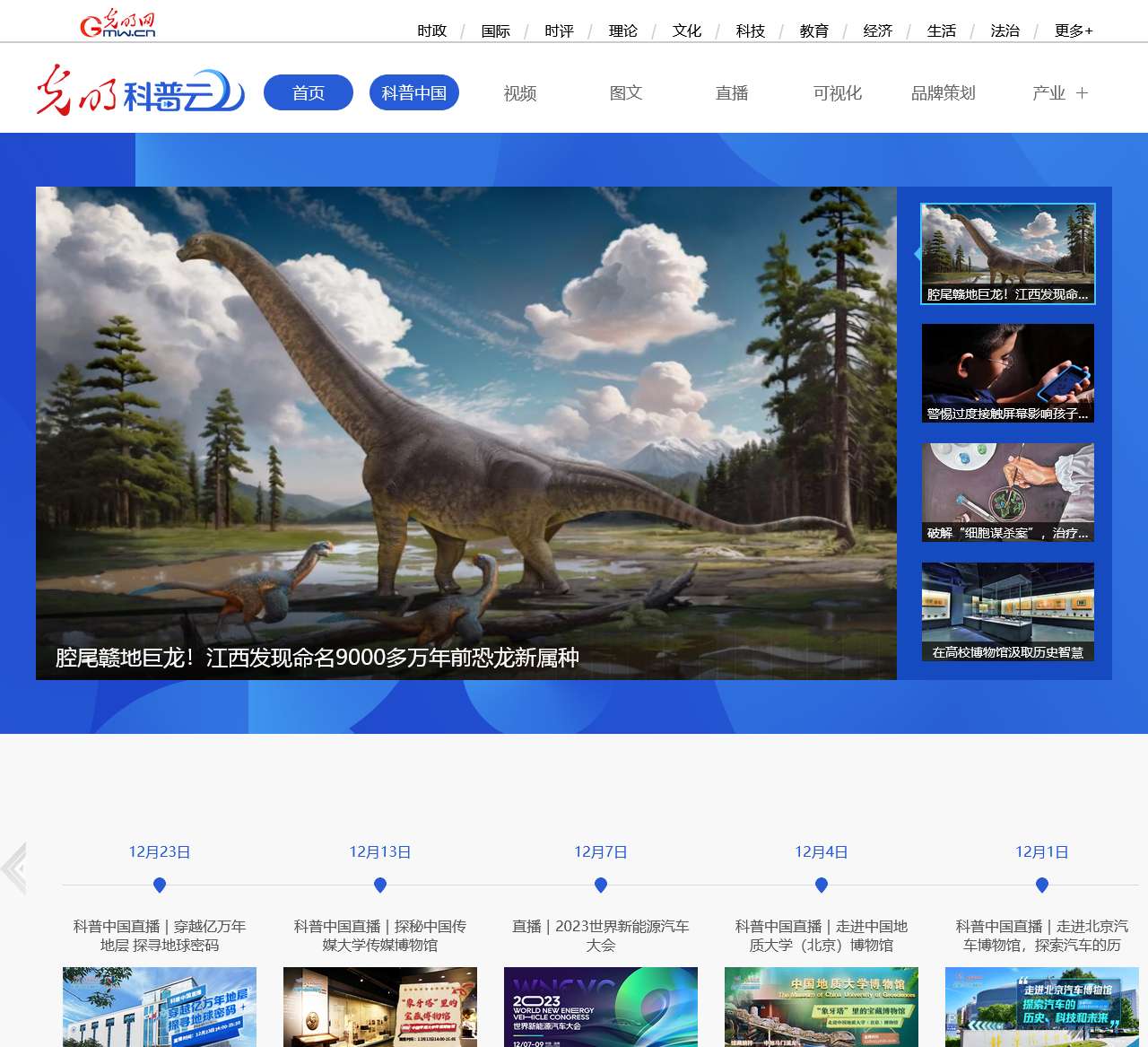Open the 穿越亿万年地层 poster image
1148x1047 pixels.
[160, 1007]
